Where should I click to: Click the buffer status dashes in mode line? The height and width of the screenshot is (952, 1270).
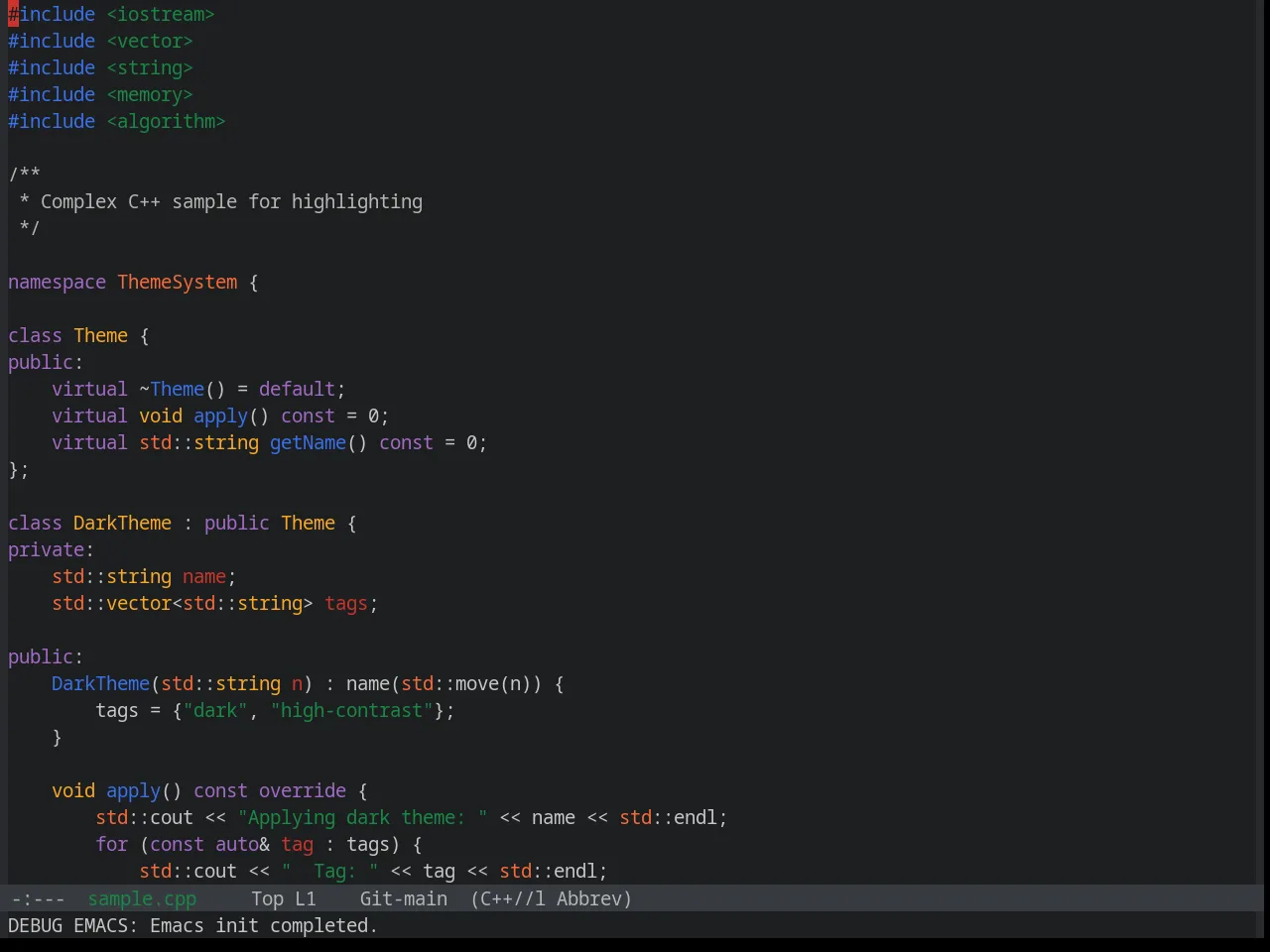point(38,898)
